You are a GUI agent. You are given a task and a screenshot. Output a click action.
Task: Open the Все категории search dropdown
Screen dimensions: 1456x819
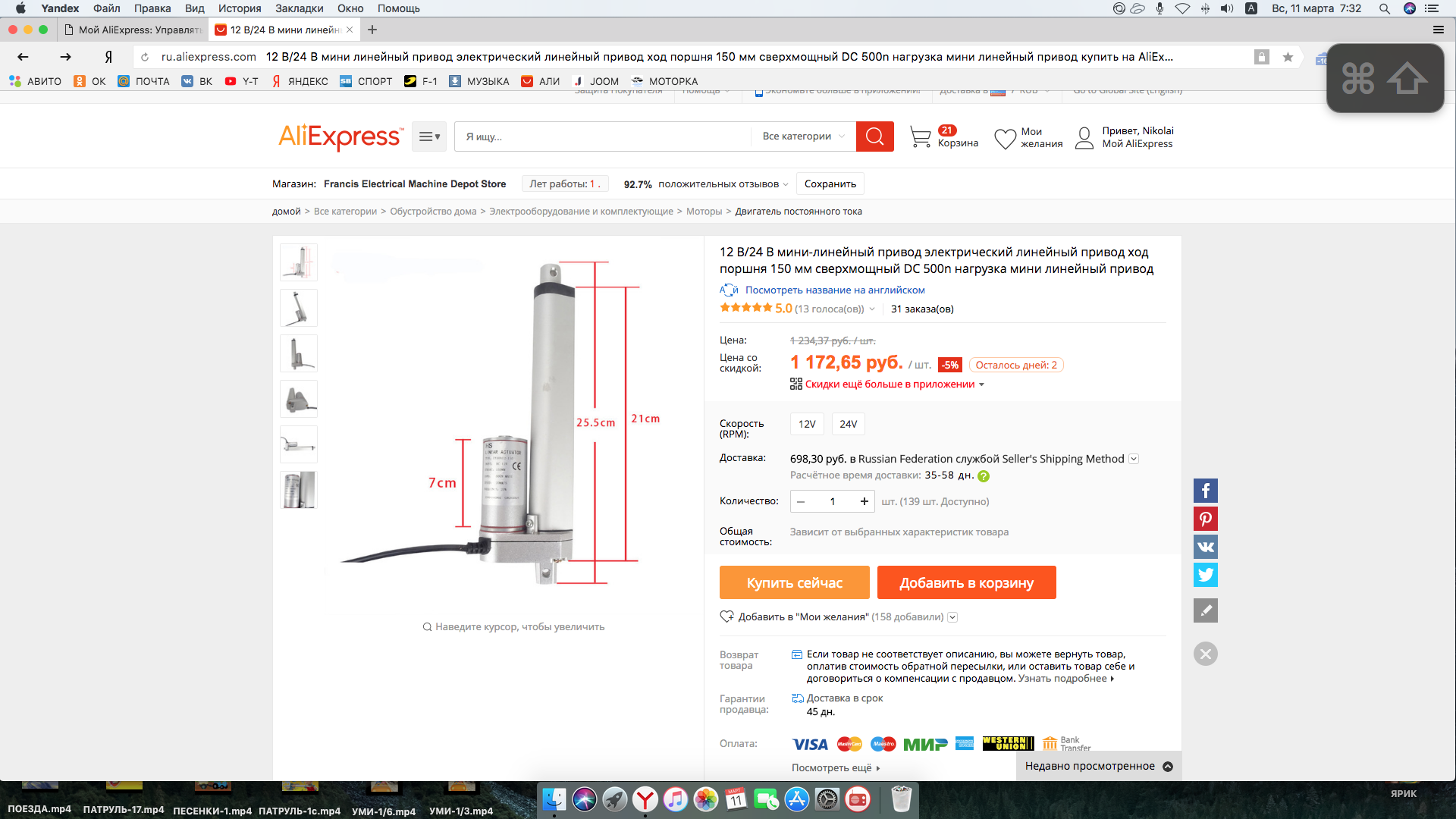point(803,136)
